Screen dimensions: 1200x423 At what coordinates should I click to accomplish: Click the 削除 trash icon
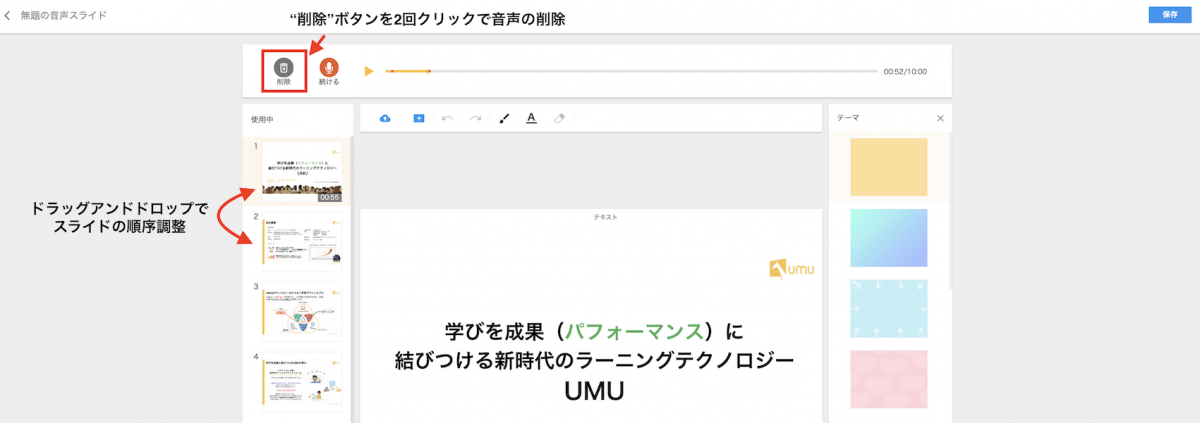click(x=284, y=67)
